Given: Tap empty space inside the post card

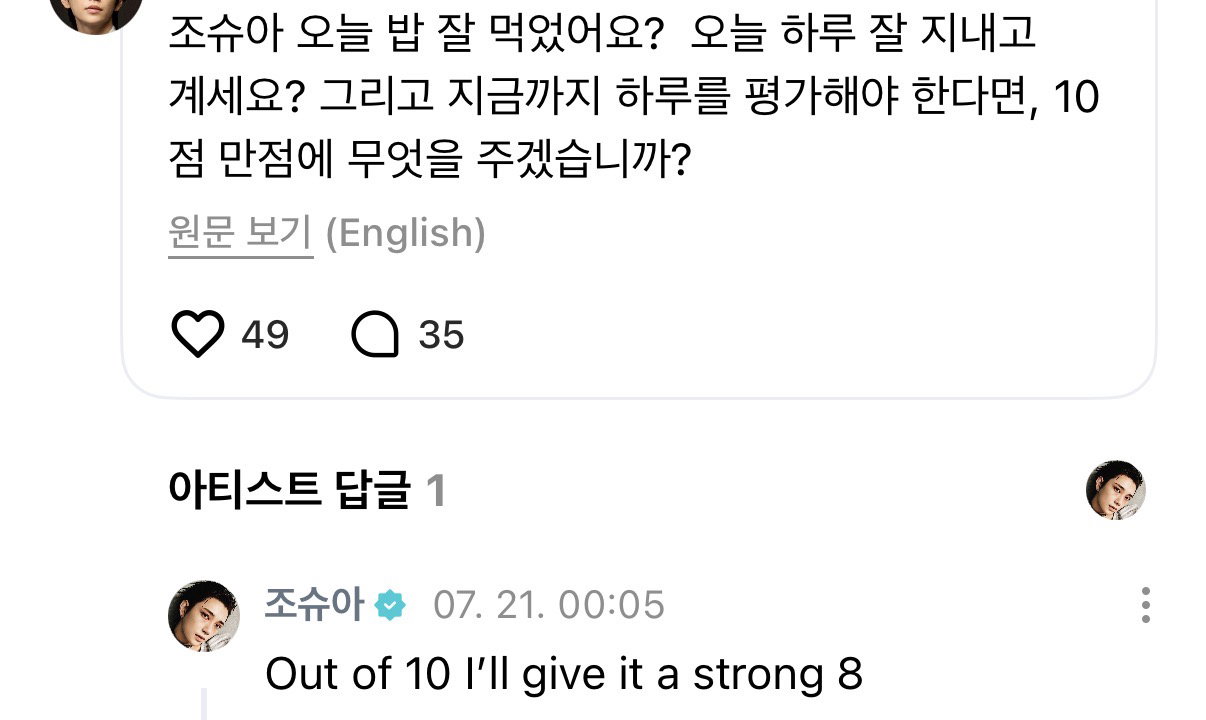Looking at the screenshot, I should click(x=800, y=320).
